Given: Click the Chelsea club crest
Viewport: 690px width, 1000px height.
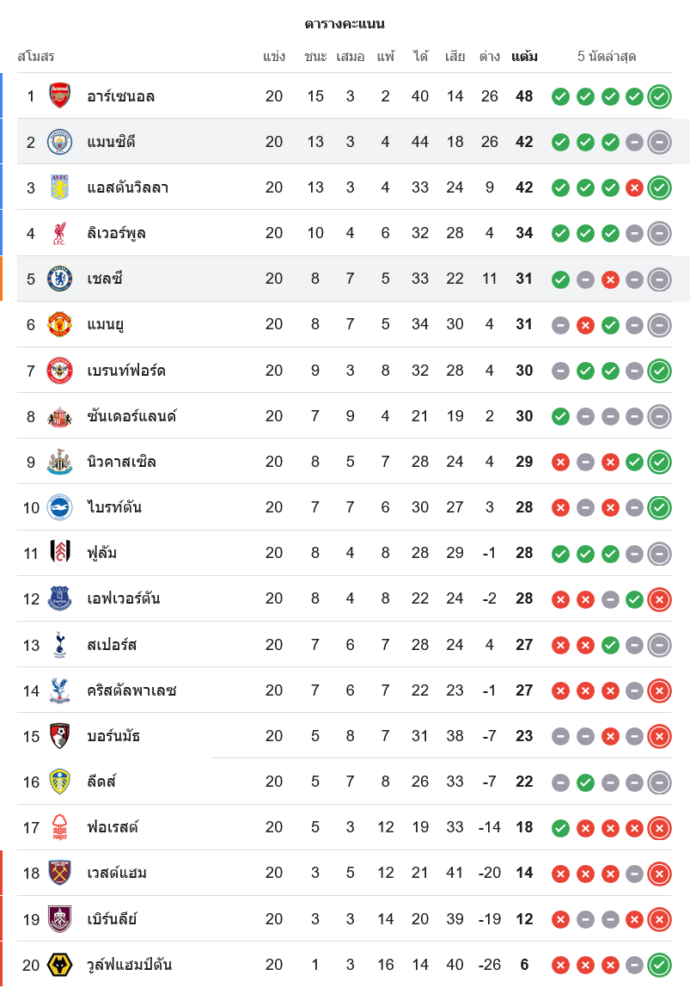Looking at the screenshot, I should (60, 279).
